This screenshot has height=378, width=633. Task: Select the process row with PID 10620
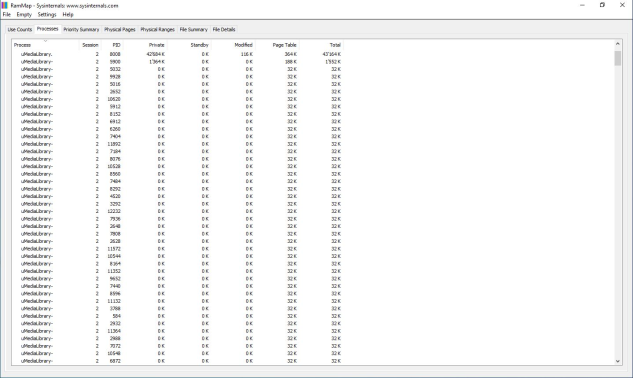(x=178, y=99)
